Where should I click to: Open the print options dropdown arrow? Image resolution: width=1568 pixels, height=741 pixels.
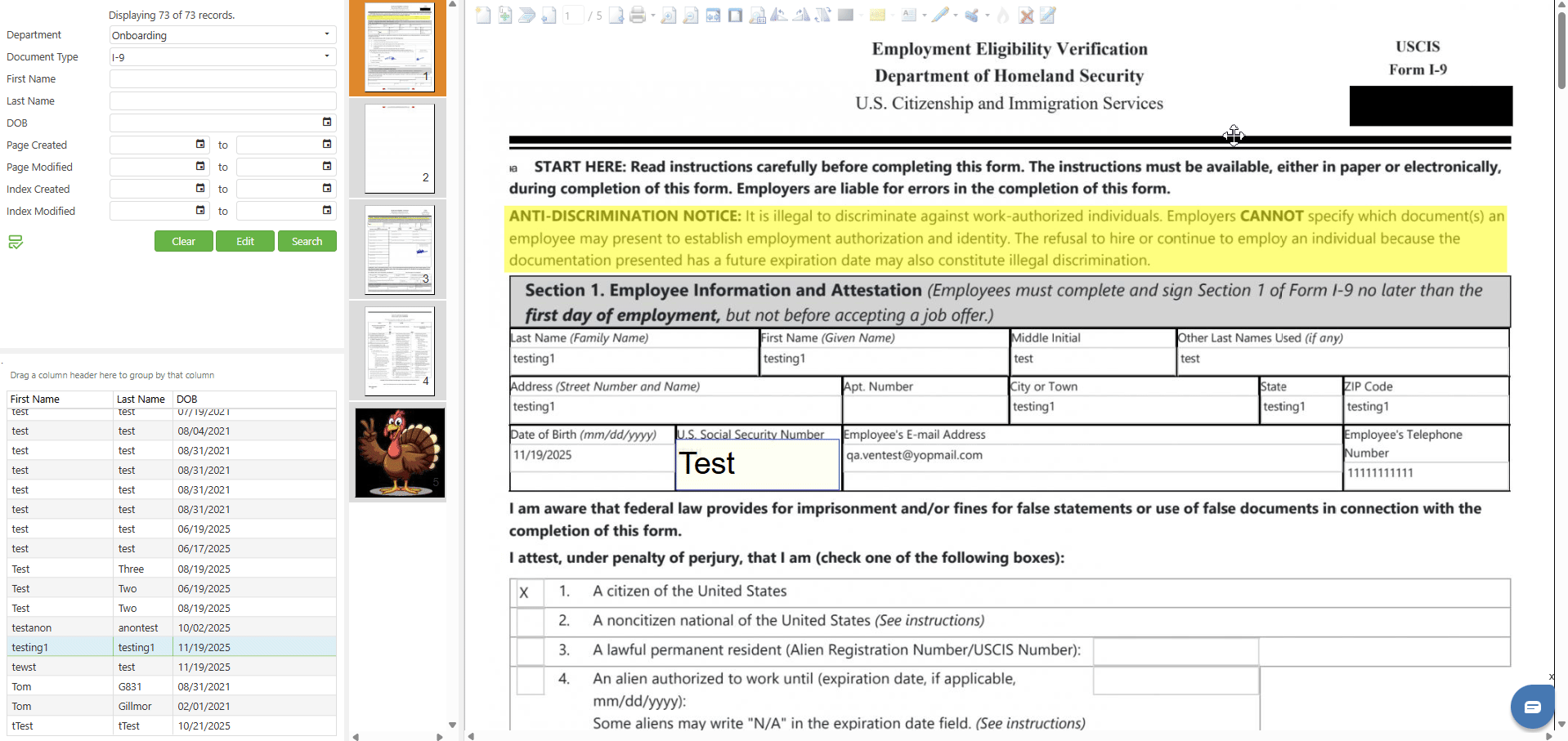[x=653, y=15]
